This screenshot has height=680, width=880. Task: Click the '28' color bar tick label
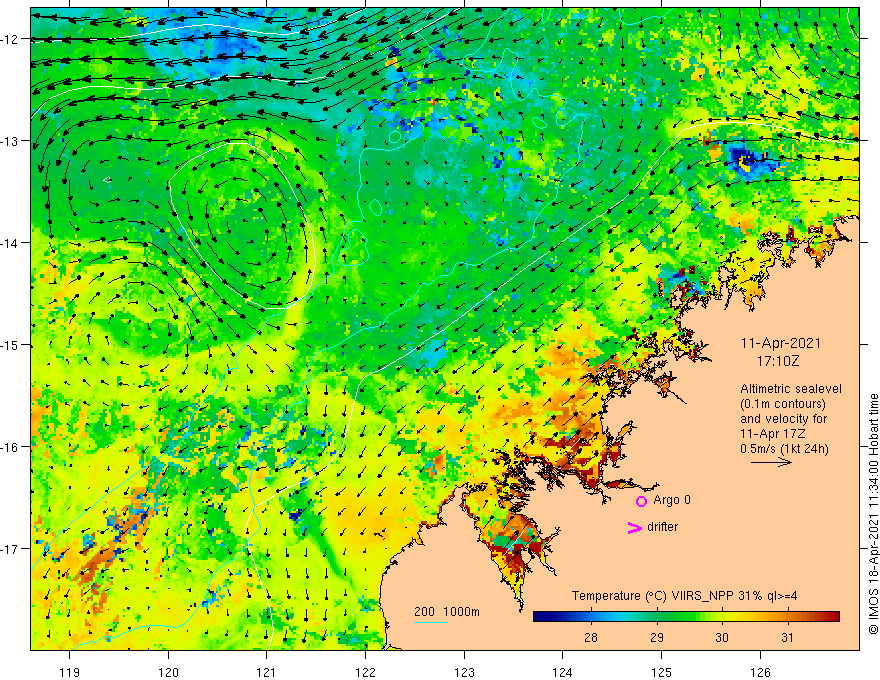click(590, 637)
